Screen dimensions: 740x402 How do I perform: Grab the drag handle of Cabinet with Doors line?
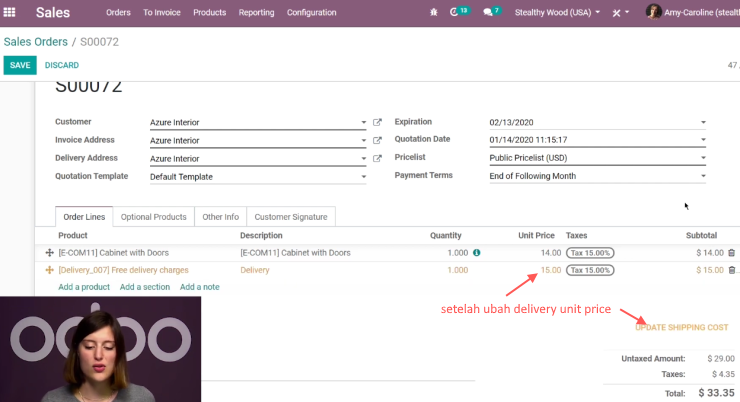pos(49,253)
